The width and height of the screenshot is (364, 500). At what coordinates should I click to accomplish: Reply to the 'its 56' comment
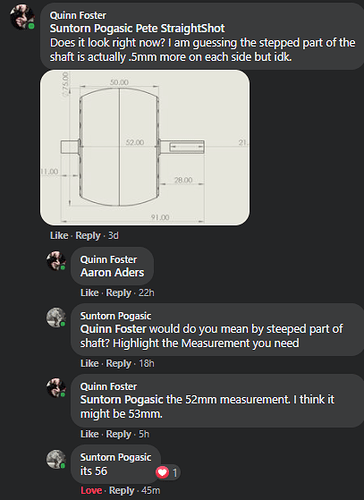[122, 491]
